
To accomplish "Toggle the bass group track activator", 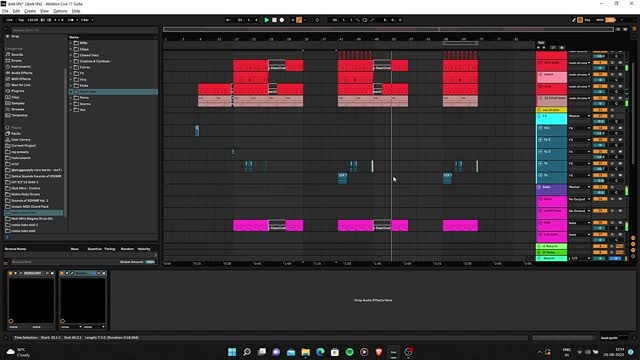I will 600,187.
